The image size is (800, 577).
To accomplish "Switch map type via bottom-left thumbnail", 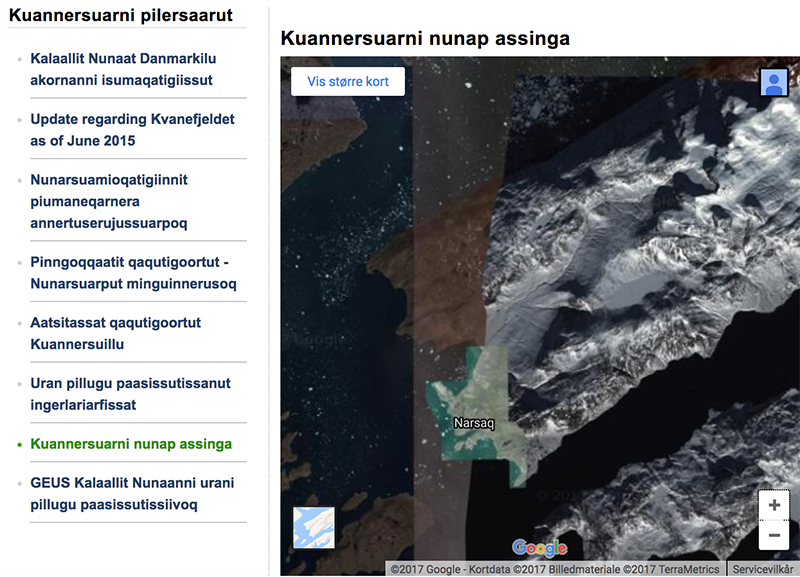I will click(x=313, y=527).
